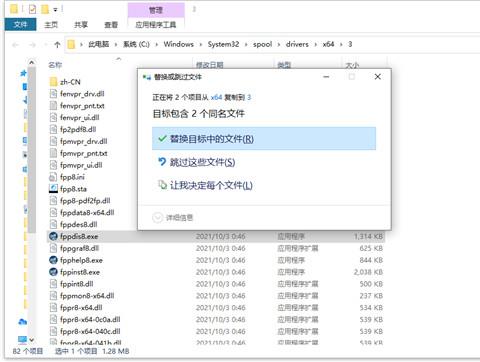Select fppgraf8.dll file icon

(x=53, y=248)
